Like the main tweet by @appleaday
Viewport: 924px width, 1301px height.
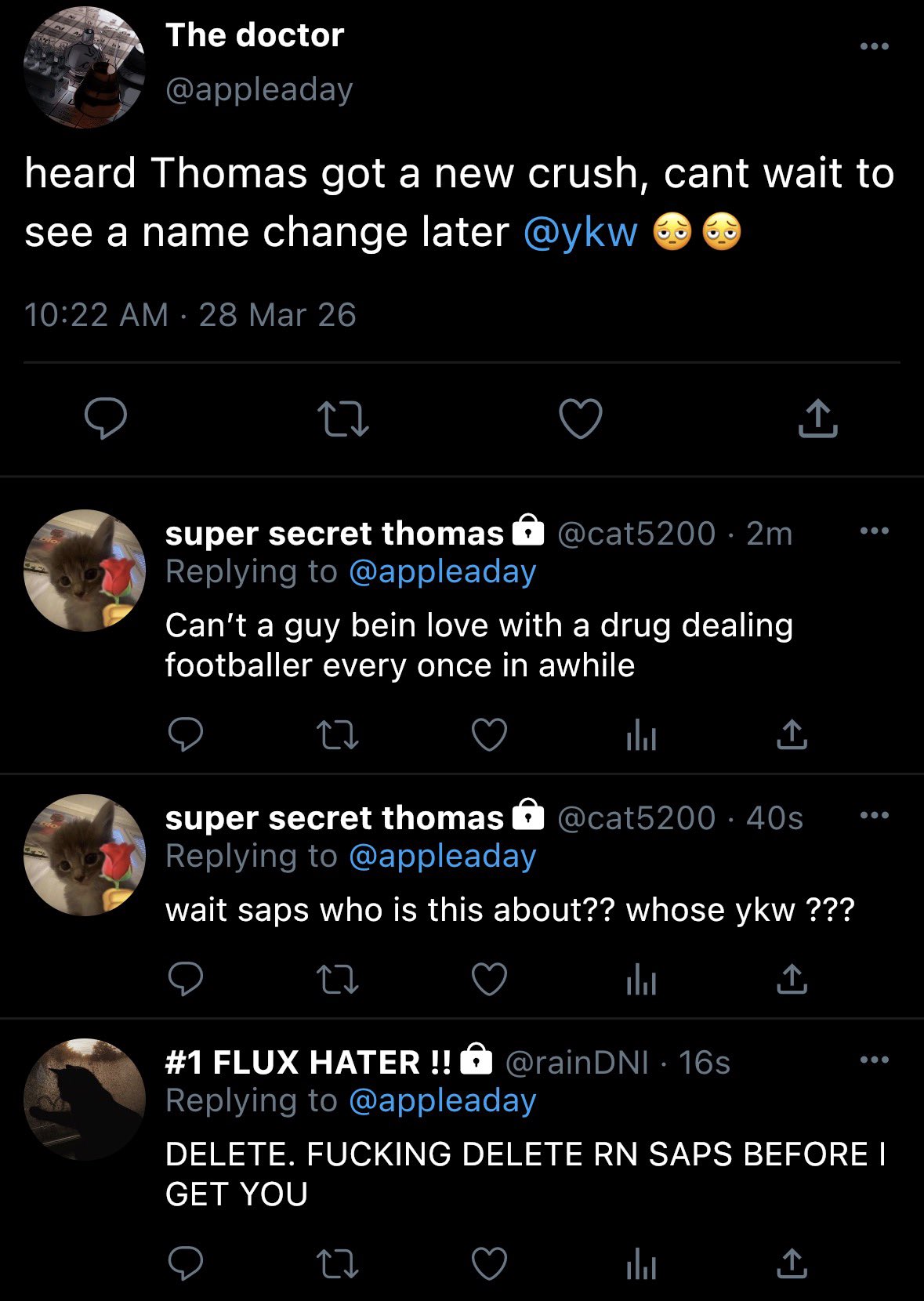(581, 418)
